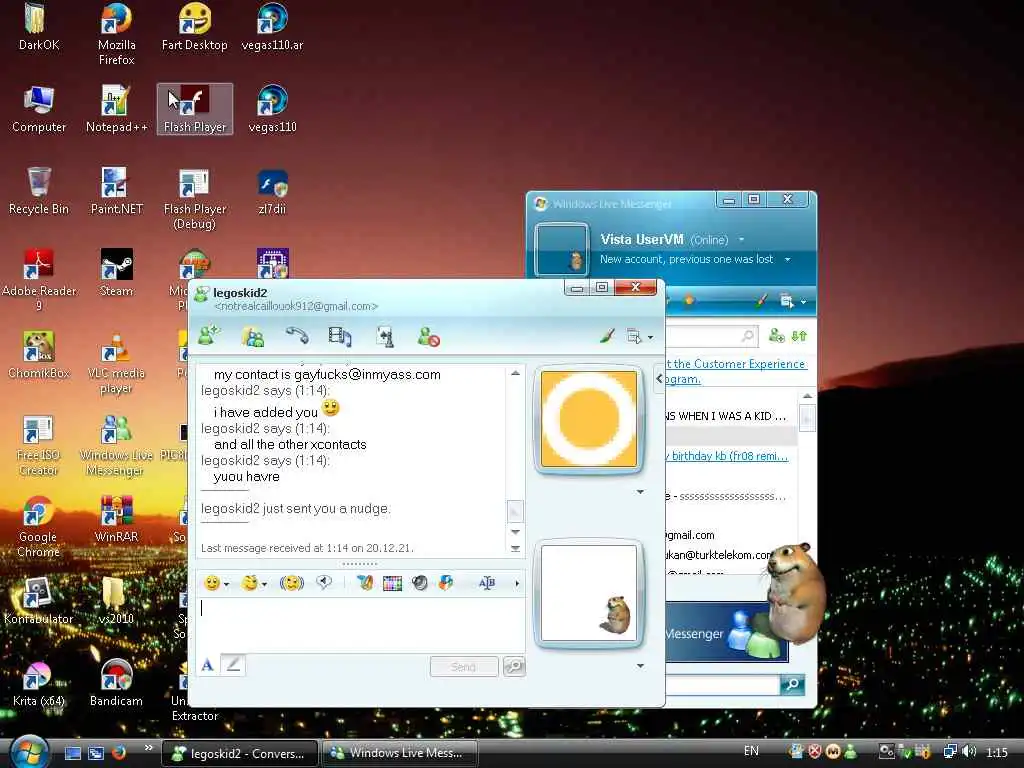Open the winks picker icon
Screen dimensions: 1024x768
click(249, 583)
